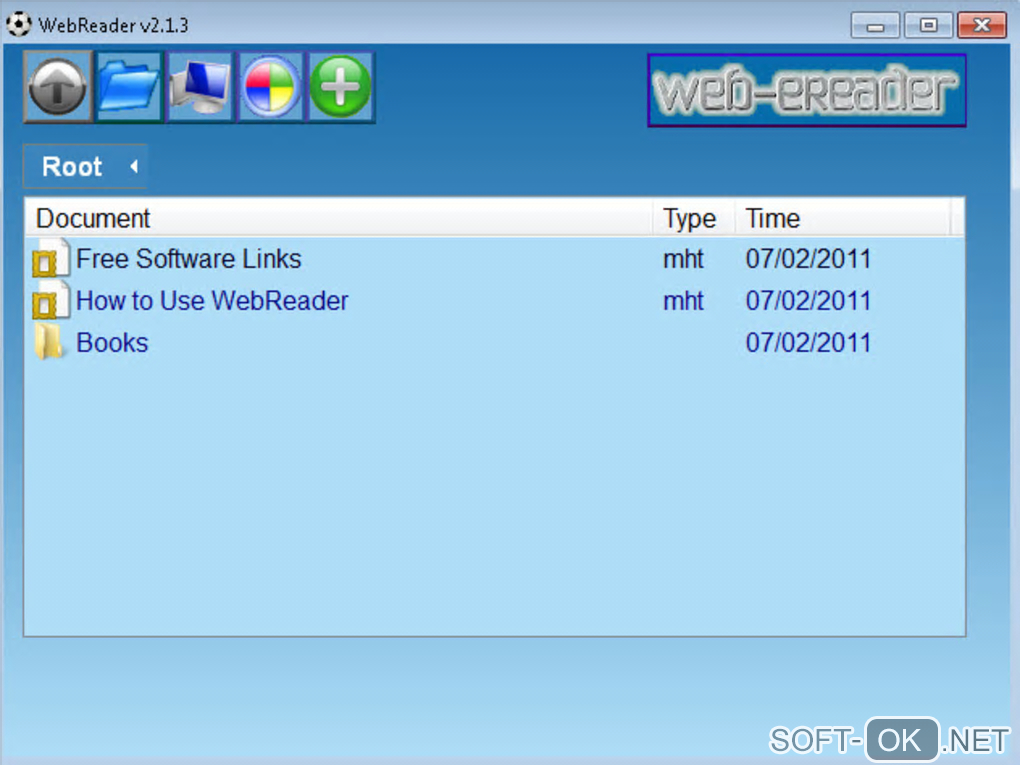This screenshot has height=765, width=1020.
Task: Click the Free Software Links file icon
Action: (51, 259)
